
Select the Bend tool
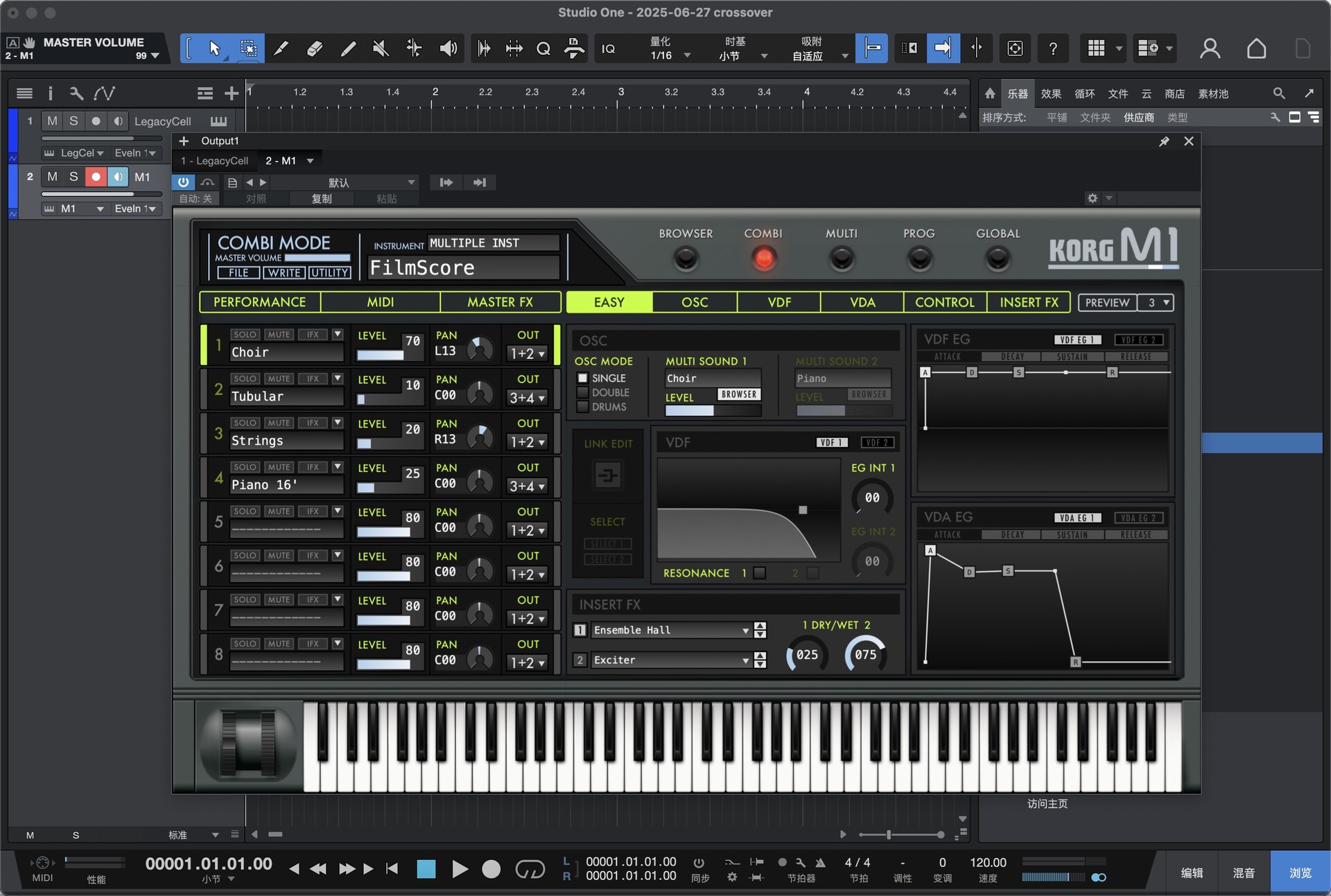coord(414,48)
